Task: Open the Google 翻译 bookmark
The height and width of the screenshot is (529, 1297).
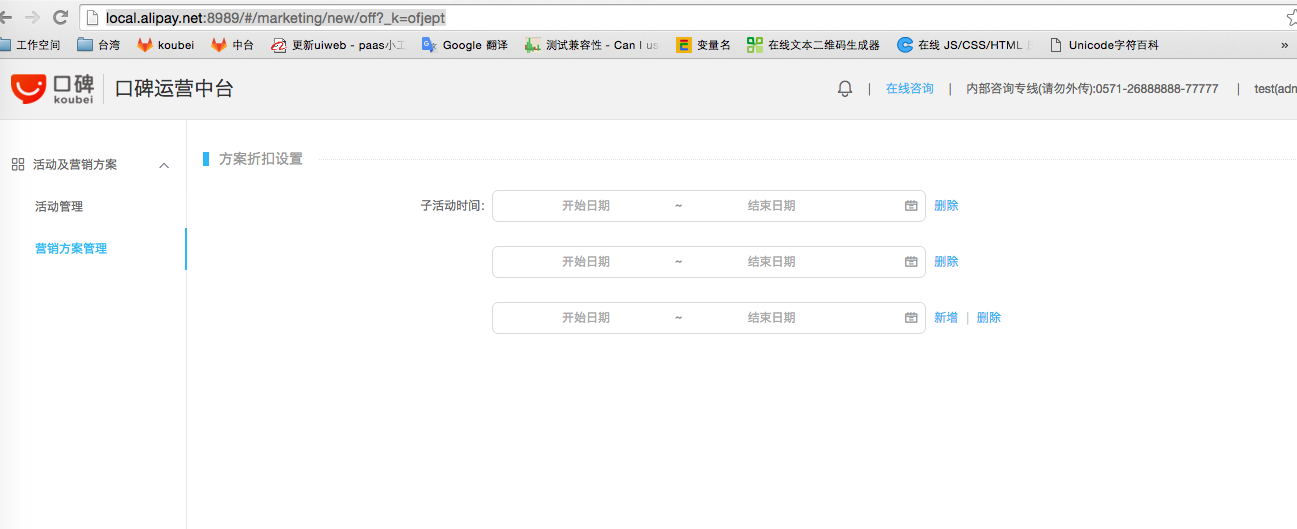Action: point(465,45)
